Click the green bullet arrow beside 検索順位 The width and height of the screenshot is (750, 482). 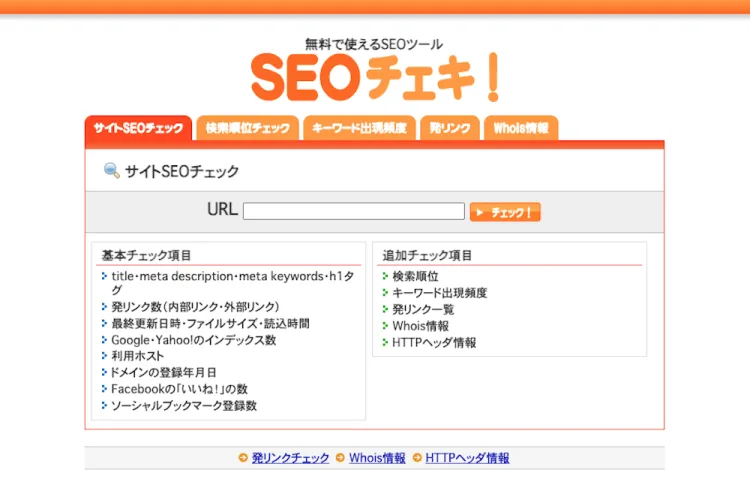point(385,276)
